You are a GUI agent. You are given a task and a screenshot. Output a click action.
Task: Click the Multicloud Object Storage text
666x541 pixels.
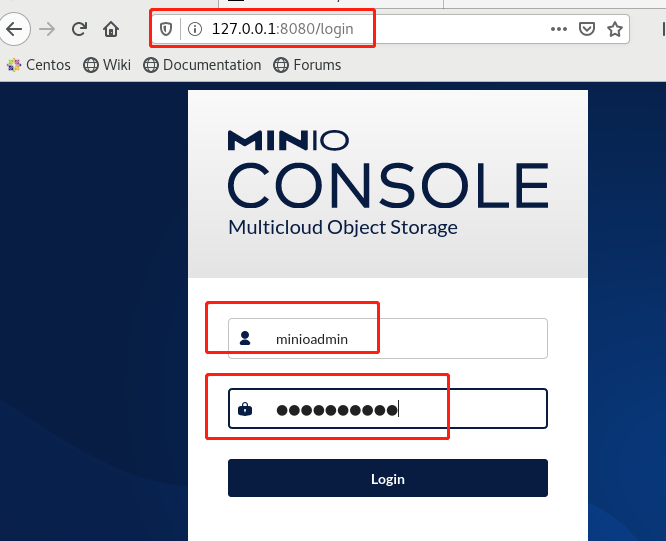coord(343,228)
